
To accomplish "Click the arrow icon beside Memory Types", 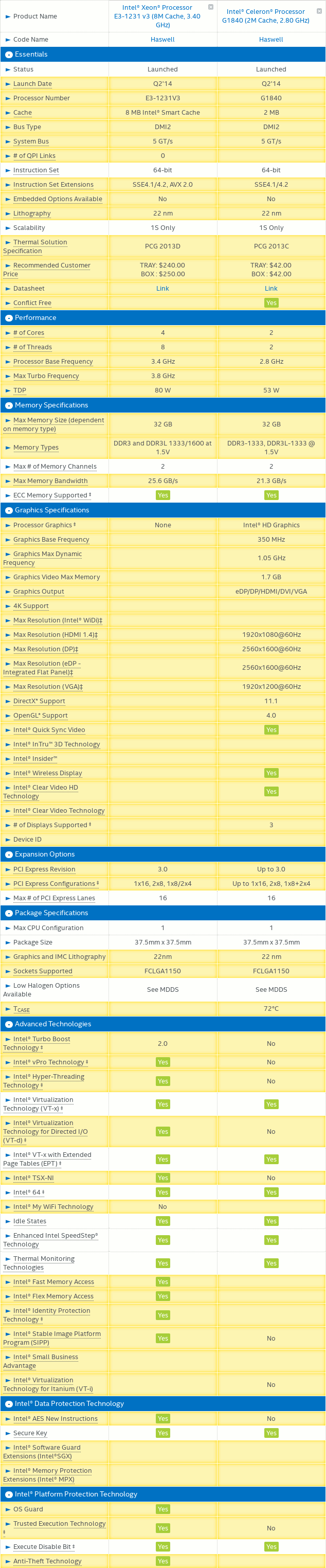I will point(8,448).
